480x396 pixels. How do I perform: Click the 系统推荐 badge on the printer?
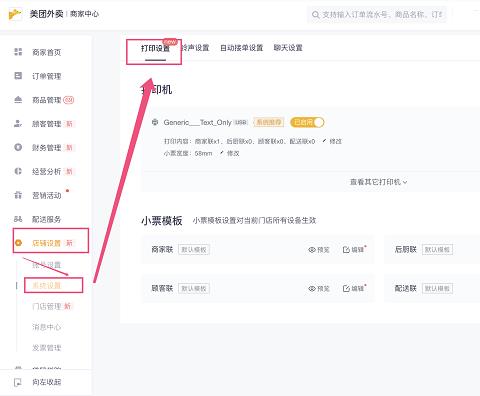tap(269, 122)
